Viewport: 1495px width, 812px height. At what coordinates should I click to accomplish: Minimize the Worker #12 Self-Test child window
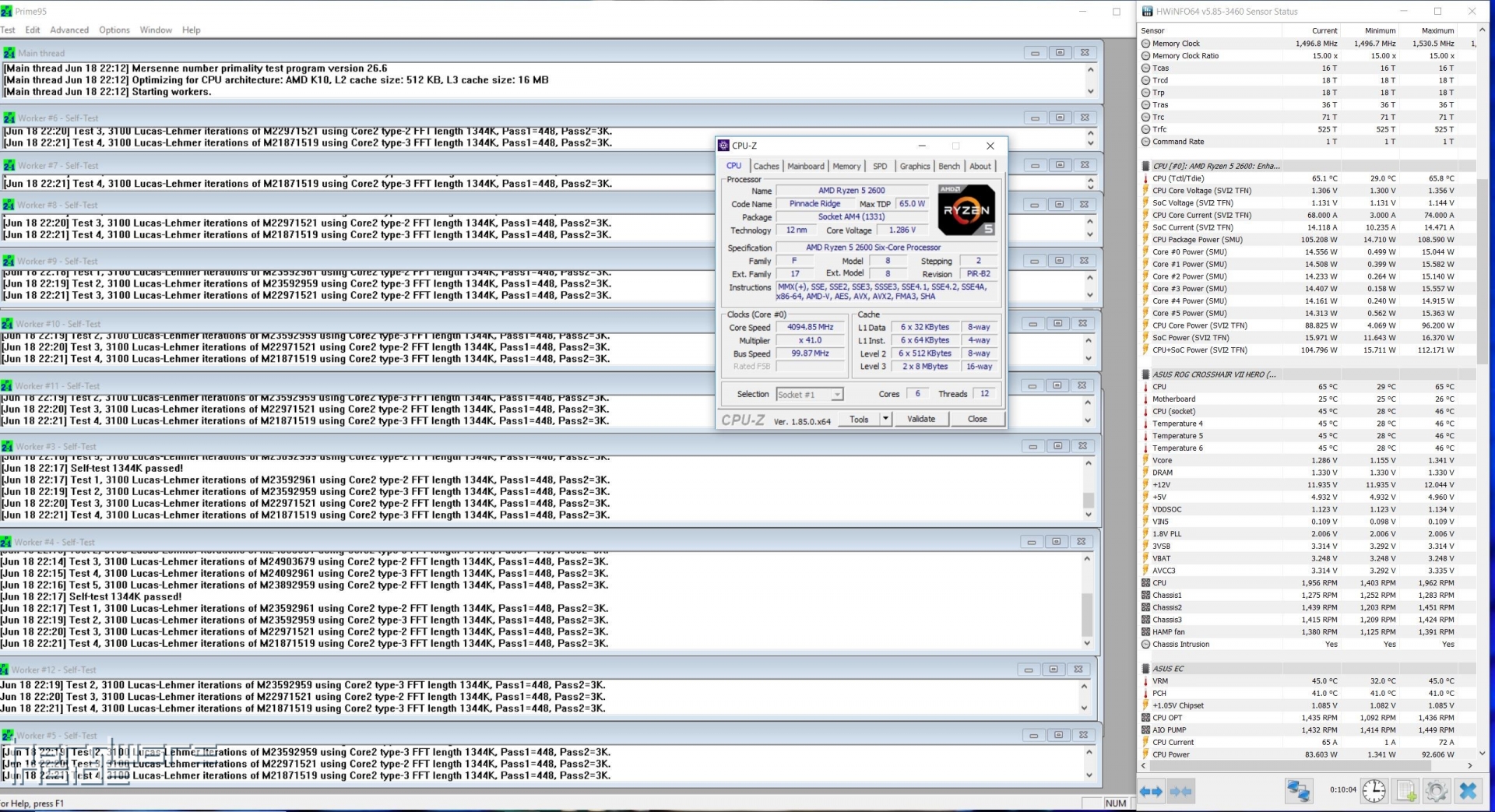tap(1029, 670)
